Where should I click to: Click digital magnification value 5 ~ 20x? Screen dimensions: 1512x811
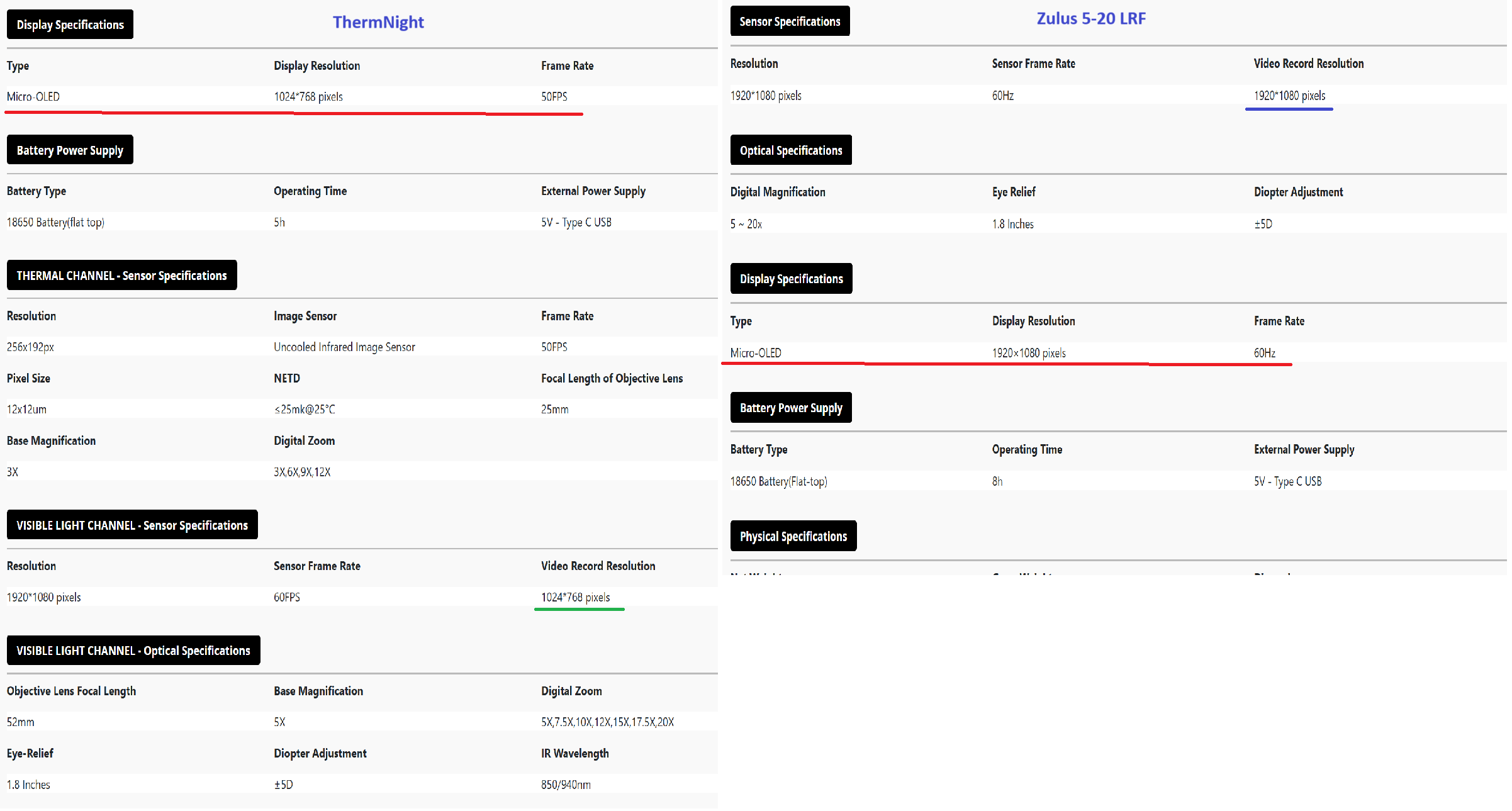point(746,224)
